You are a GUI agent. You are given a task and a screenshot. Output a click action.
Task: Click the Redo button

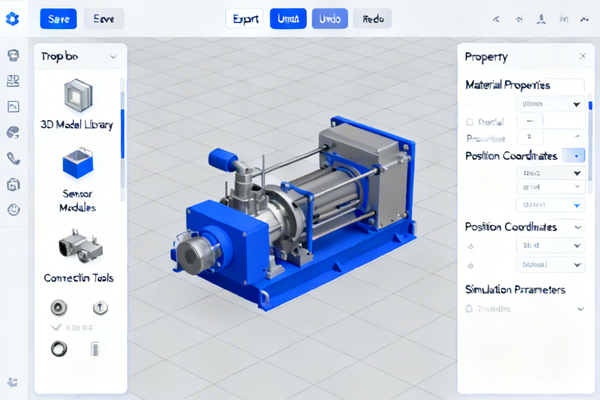click(x=373, y=19)
